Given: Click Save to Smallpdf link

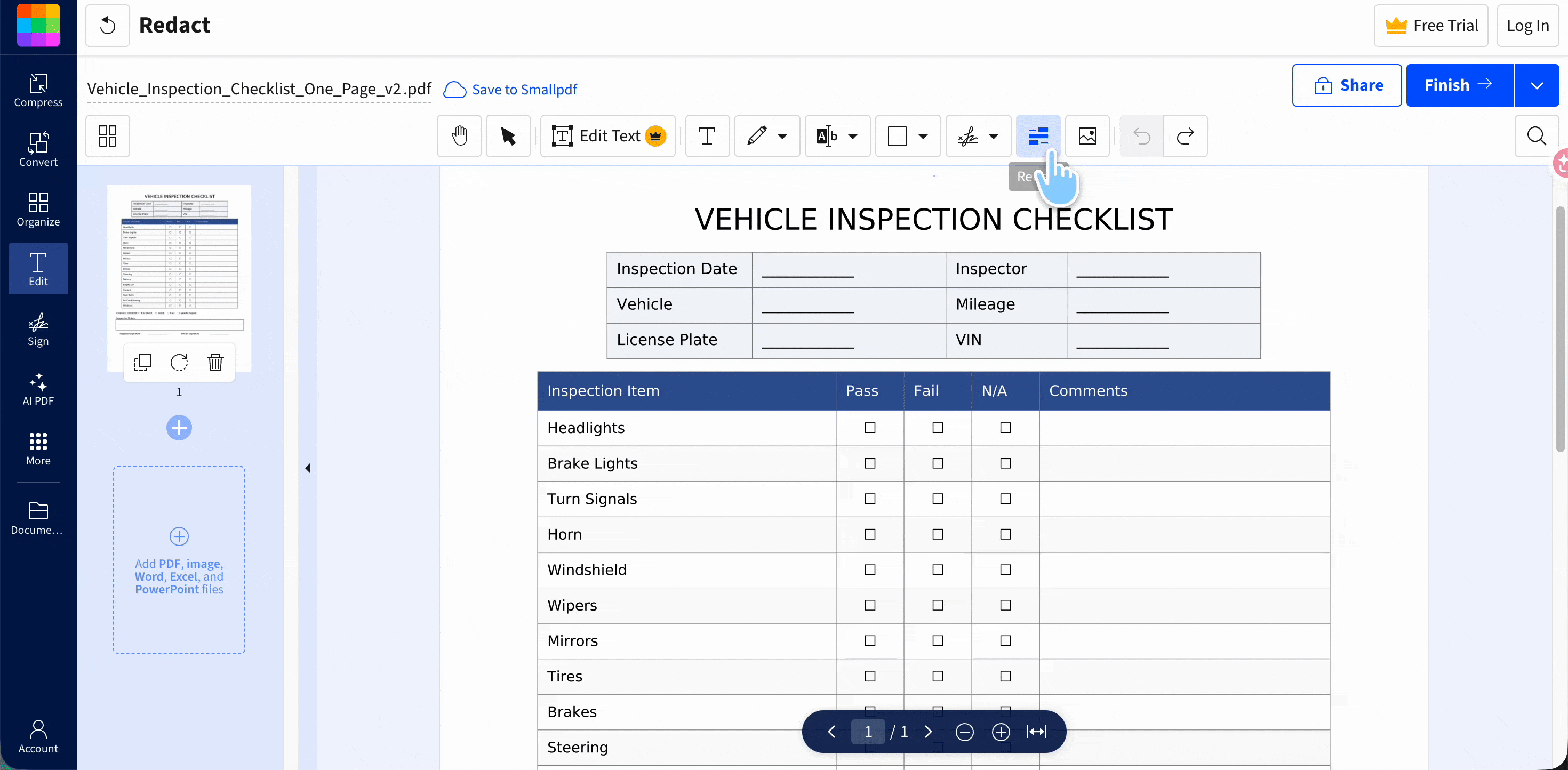Looking at the screenshot, I should point(510,90).
